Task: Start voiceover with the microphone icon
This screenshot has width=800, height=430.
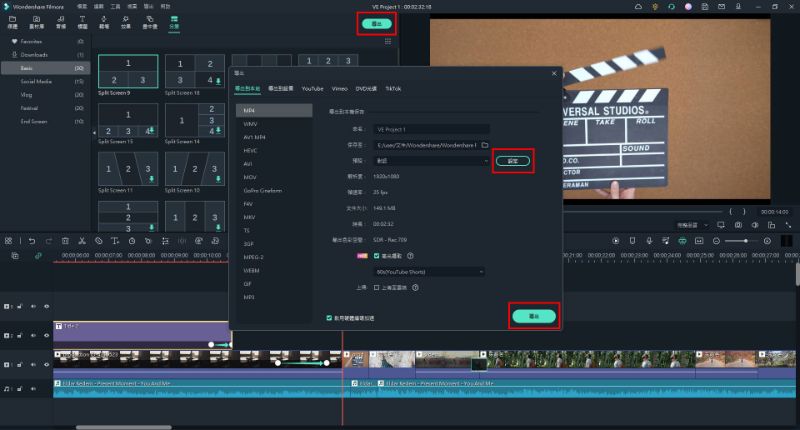Action: [649, 241]
